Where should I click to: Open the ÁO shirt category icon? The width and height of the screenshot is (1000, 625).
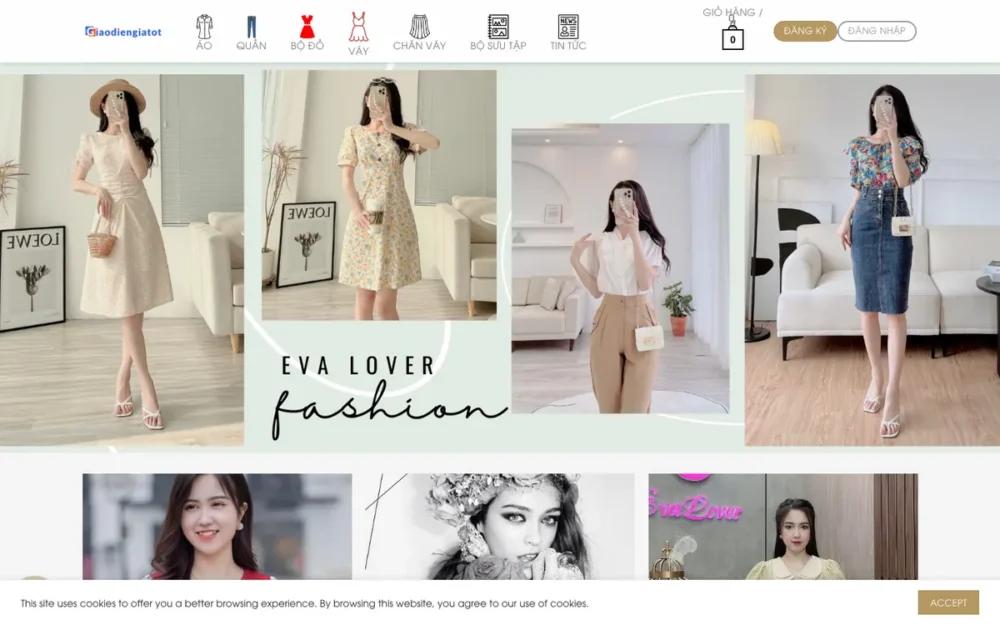pos(204,26)
